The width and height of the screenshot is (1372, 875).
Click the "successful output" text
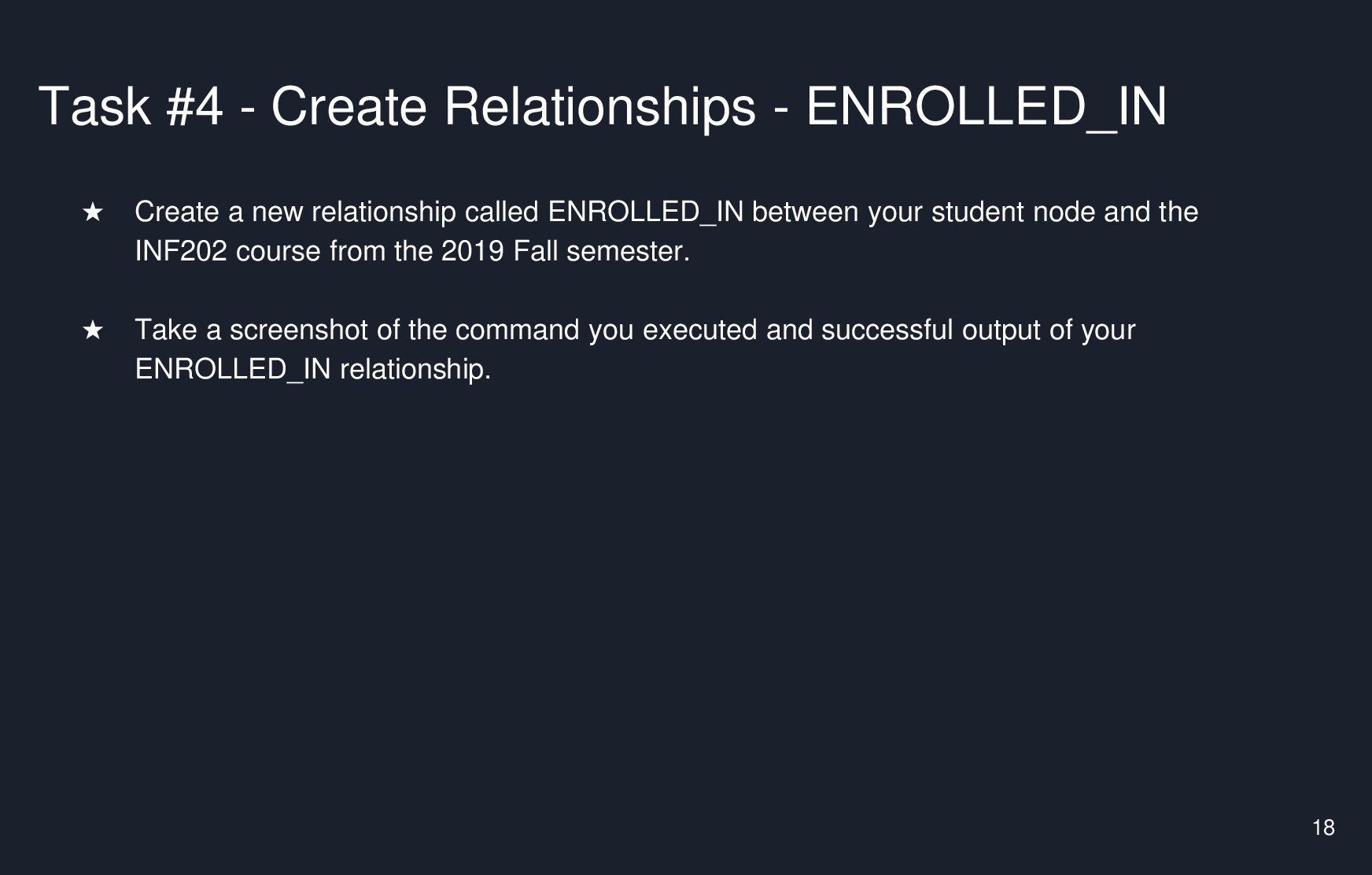926,330
